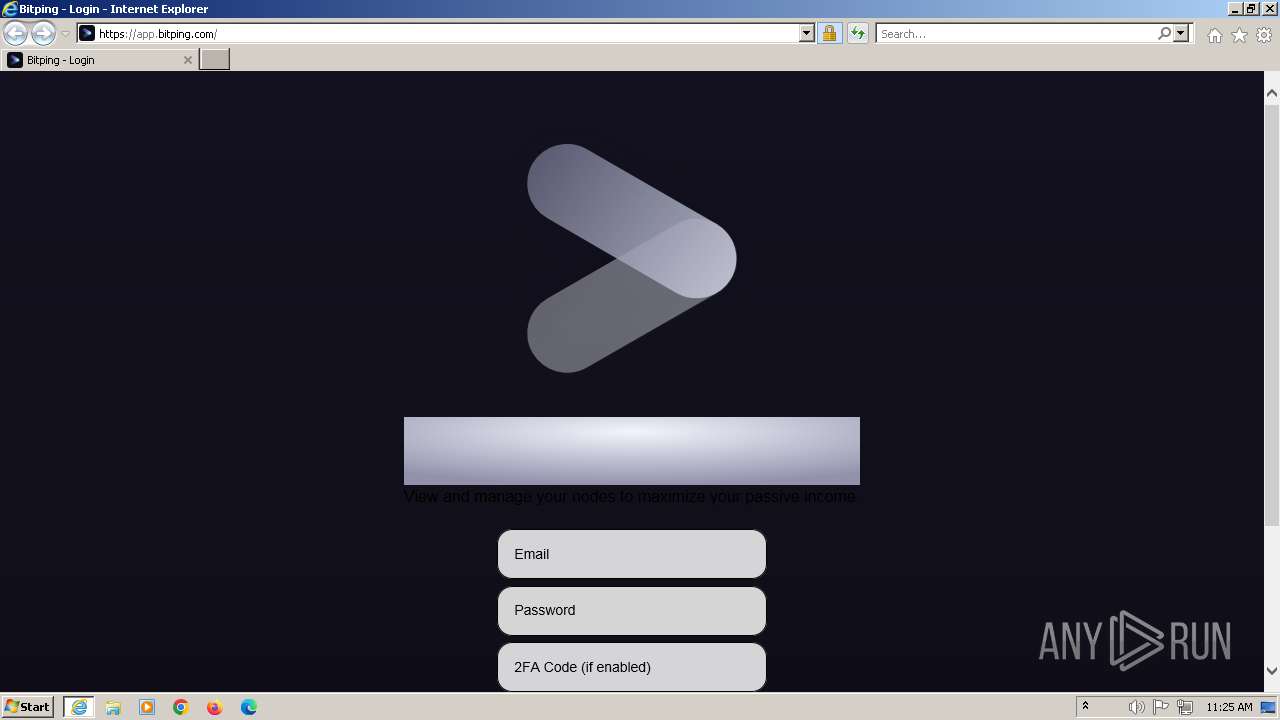Click the Bitping favicon in address bar
Viewport: 1280px width, 720px height.
coord(87,33)
